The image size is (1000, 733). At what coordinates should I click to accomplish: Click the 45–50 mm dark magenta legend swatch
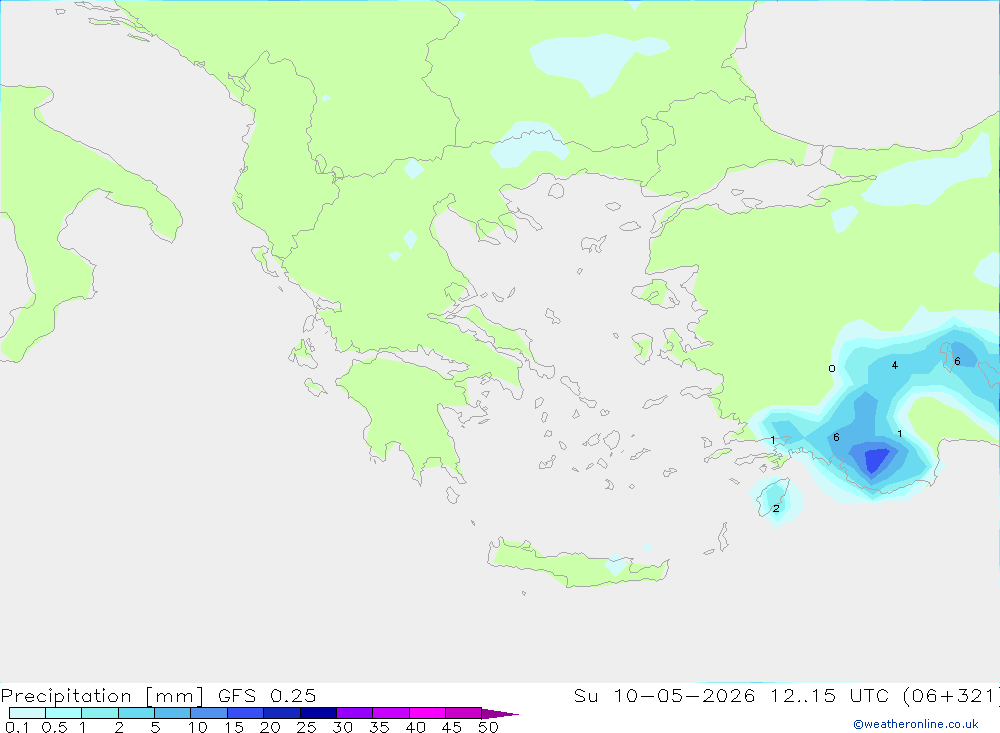(463, 713)
